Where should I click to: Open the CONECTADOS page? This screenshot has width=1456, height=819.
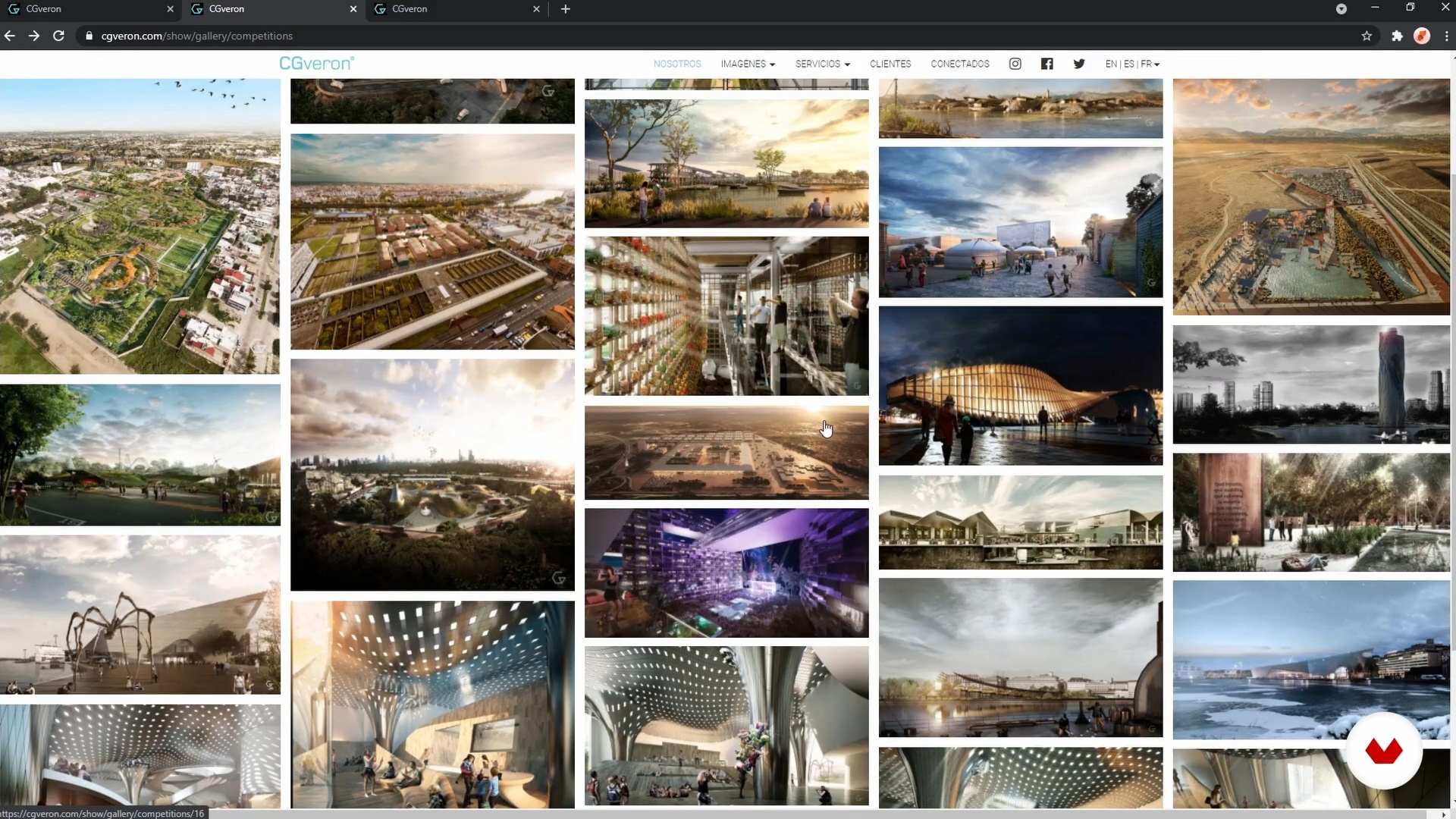click(960, 64)
